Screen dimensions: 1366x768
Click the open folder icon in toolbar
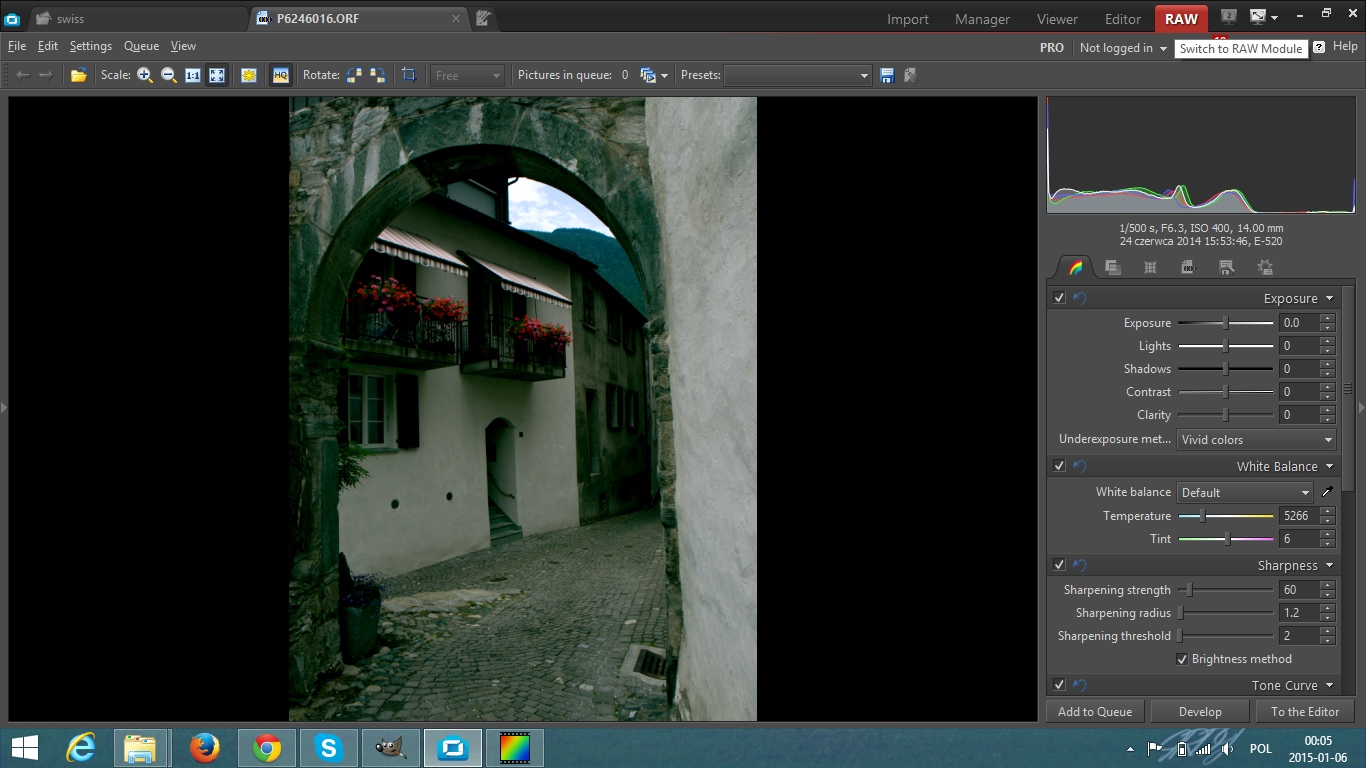78,75
